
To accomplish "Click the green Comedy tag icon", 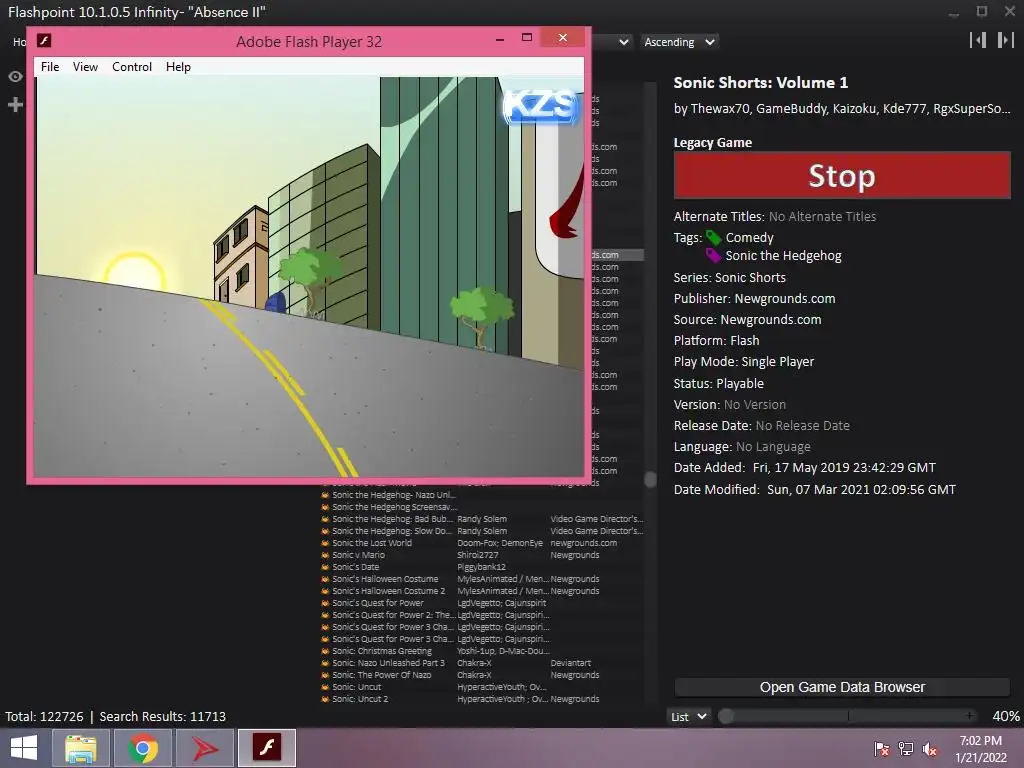I will tap(713, 238).
